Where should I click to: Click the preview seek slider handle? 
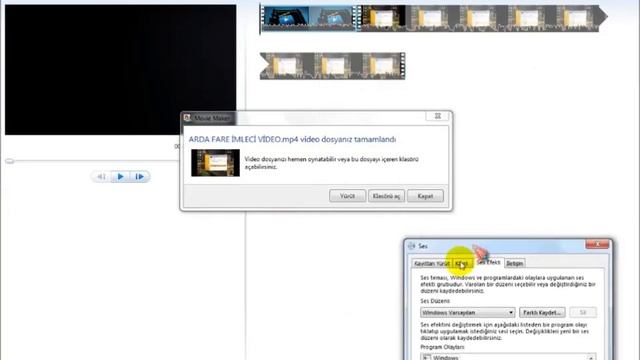tap(9, 161)
